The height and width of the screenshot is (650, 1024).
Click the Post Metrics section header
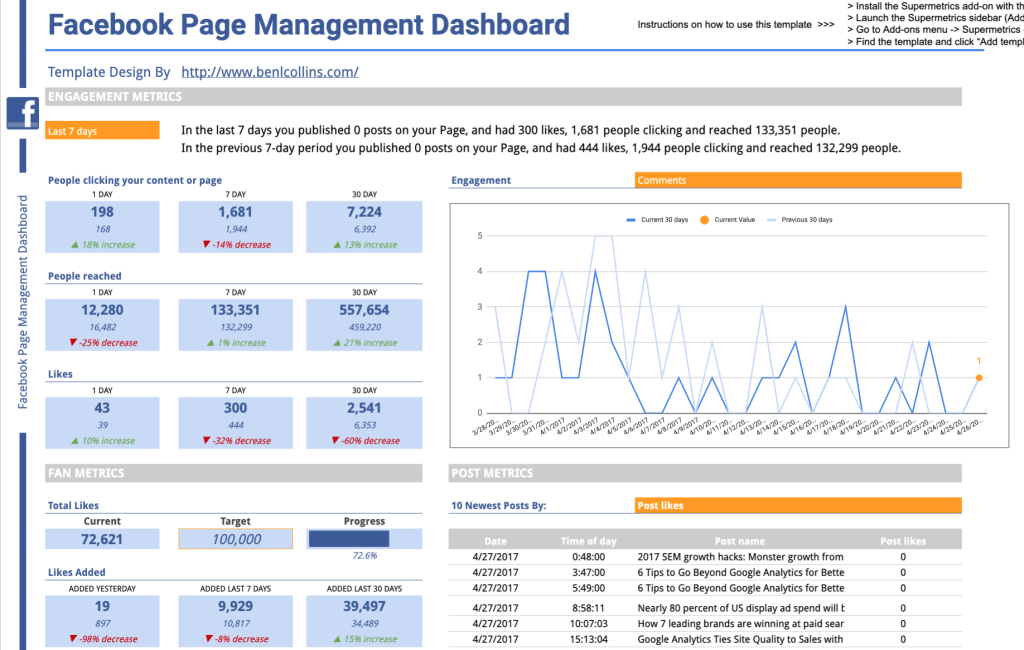point(492,473)
